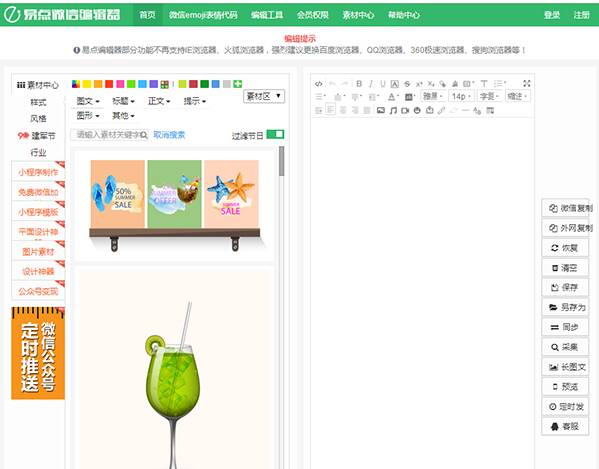Image resolution: width=599 pixels, height=469 pixels.
Task: Select the pink color swatch
Action: click(120, 84)
